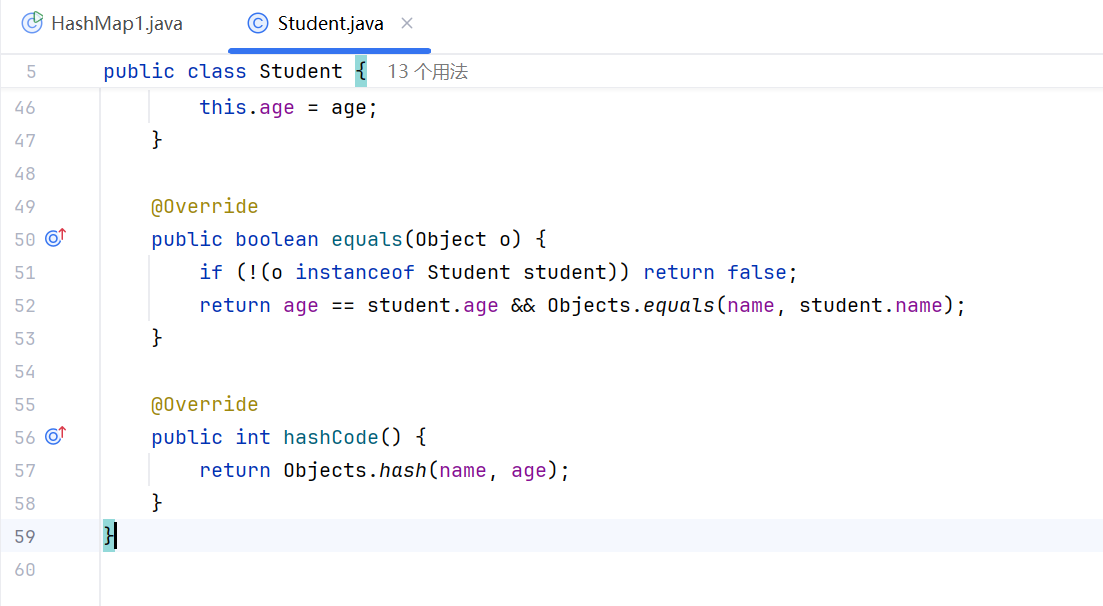
Task: Click this.age assignment on line 46
Action: pyautogui.click(x=288, y=108)
